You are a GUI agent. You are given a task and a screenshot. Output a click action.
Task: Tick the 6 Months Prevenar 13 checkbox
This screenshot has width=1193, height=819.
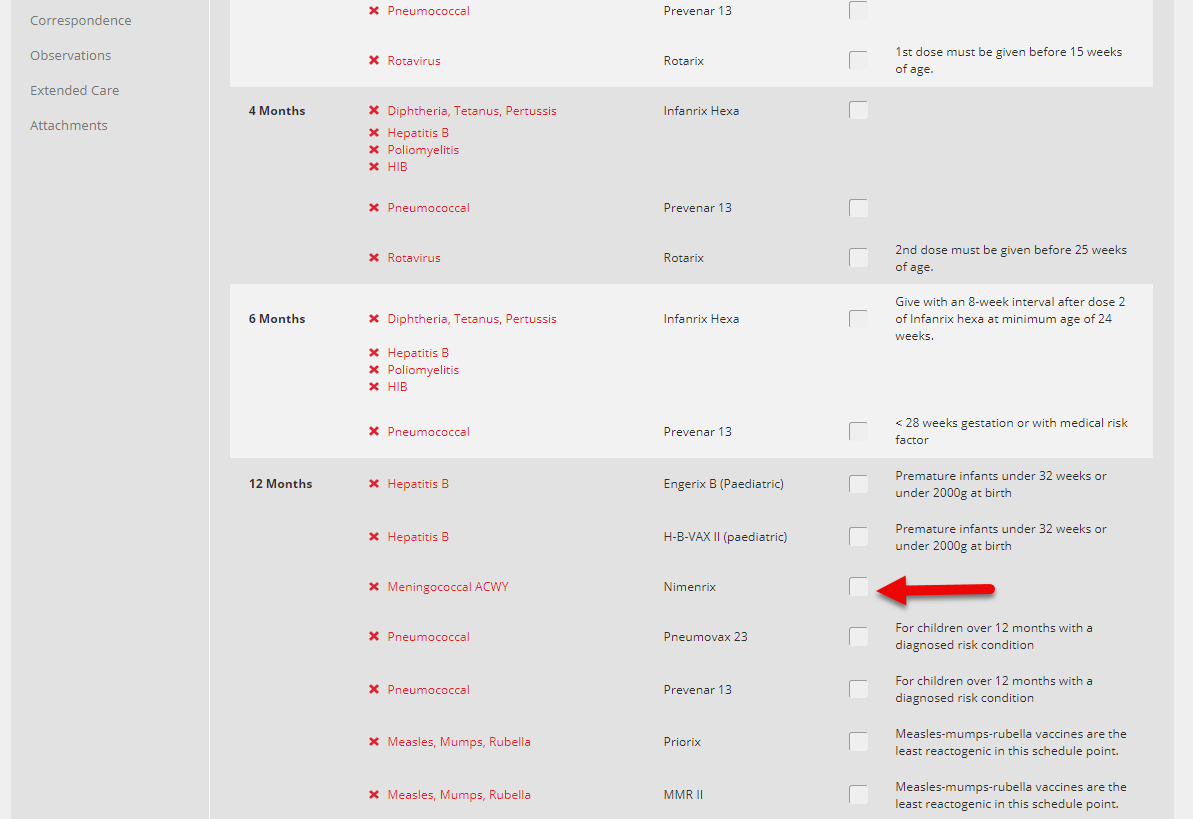coord(858,432)
